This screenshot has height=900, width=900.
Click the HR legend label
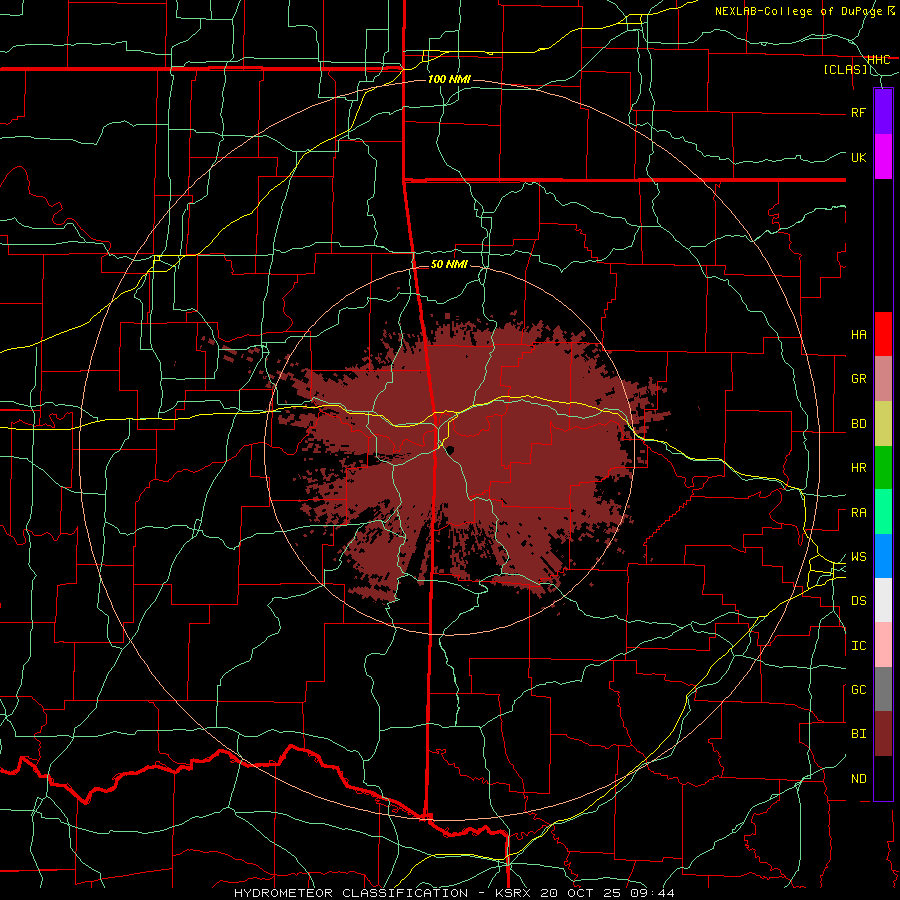pos(859,468)
